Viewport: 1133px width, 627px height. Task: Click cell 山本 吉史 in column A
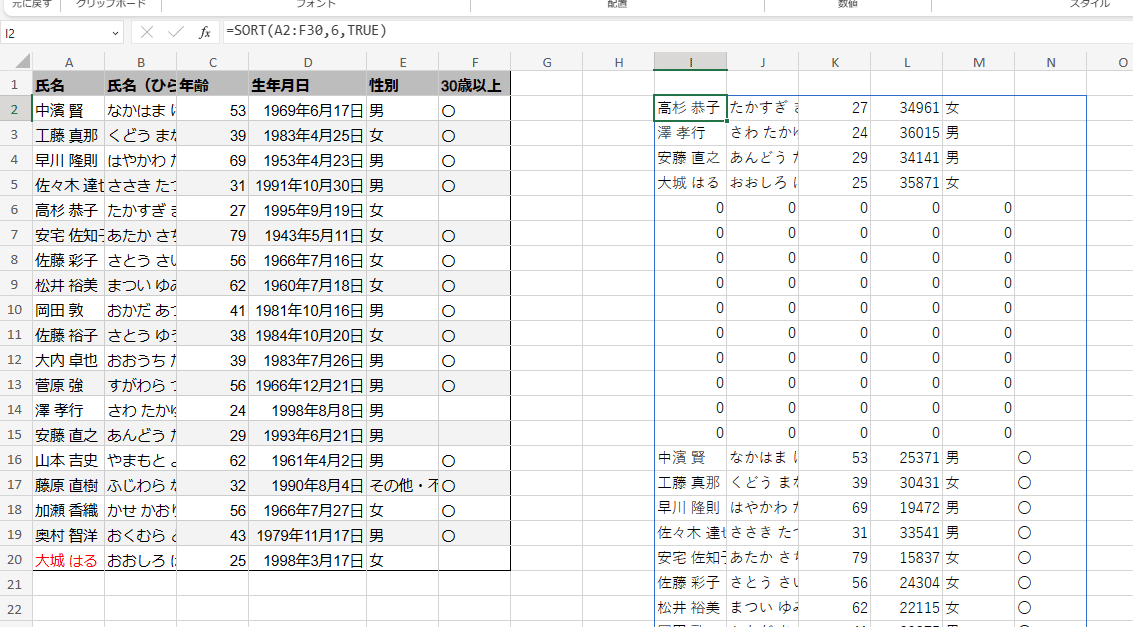pos(69,460)
